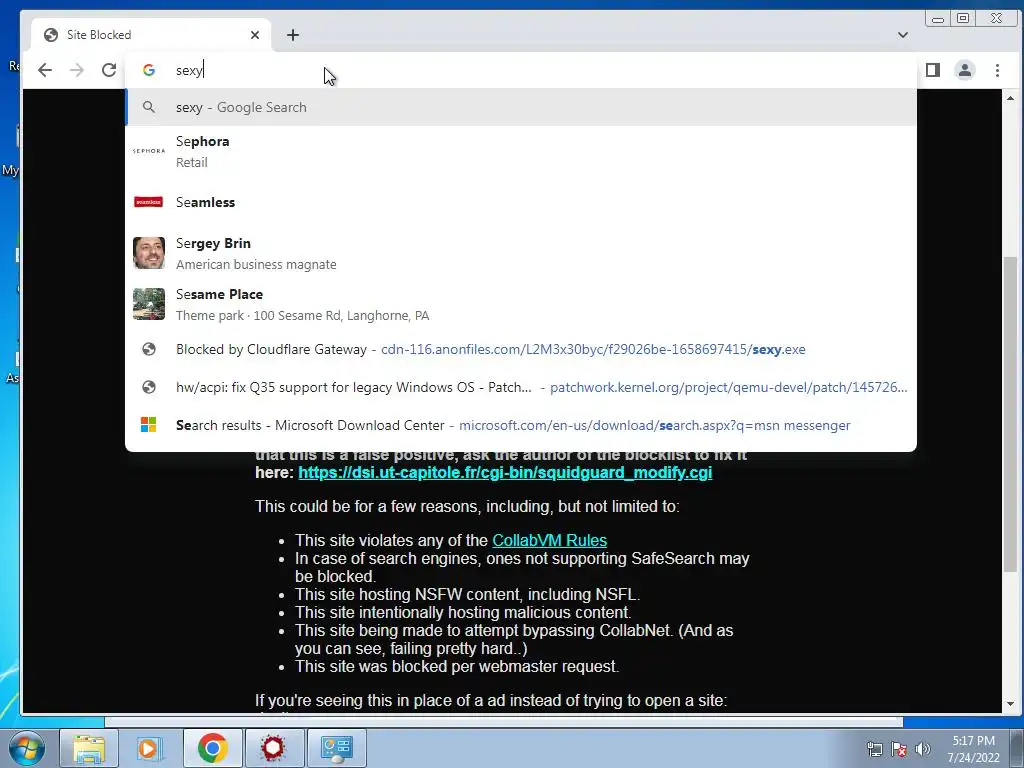Click the globe icon of the hw/acpi entry
The height and width of the screenshot is (768, 1024).
tap(149, 387)
